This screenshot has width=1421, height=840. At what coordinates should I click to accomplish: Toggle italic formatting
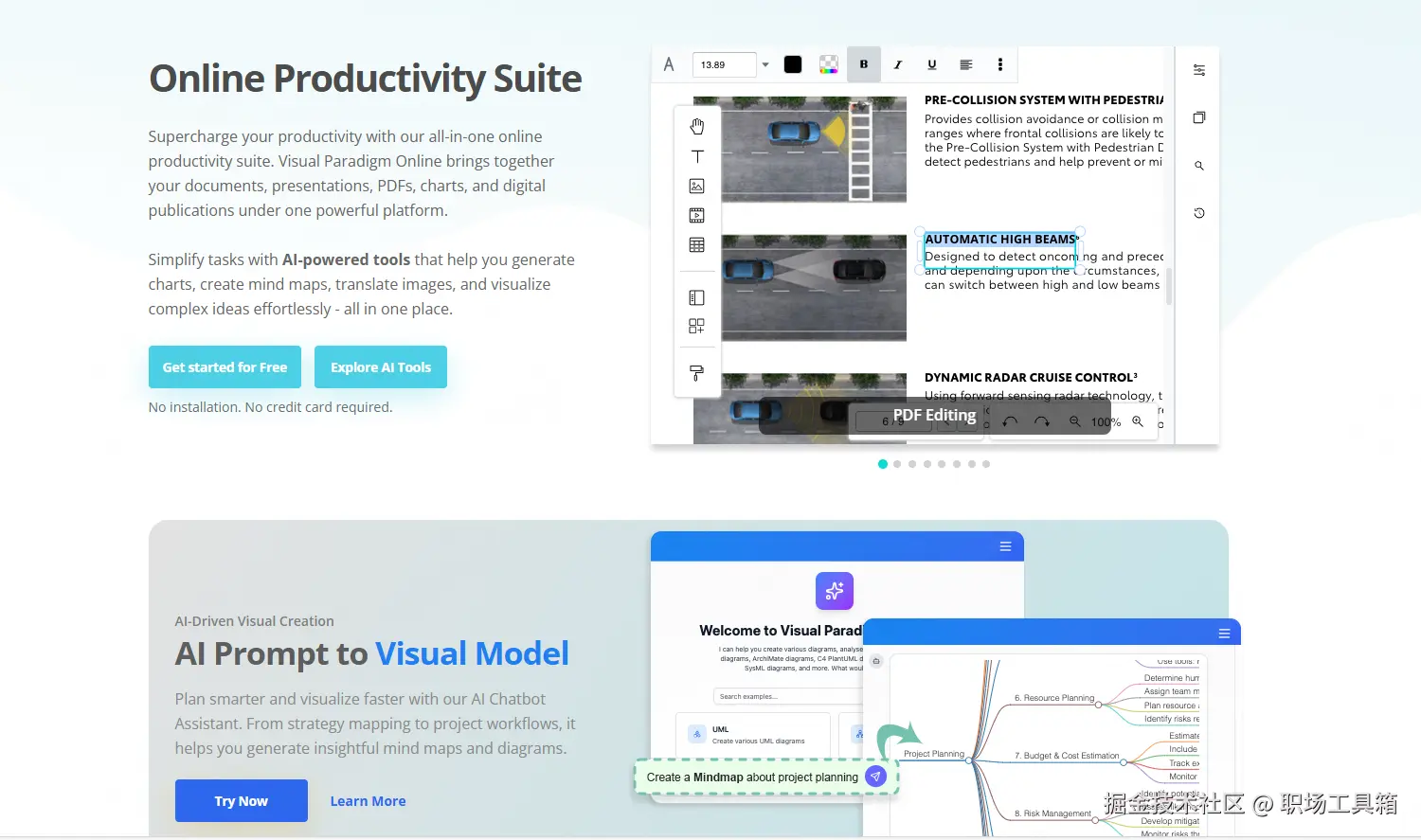tap(898, 64)
